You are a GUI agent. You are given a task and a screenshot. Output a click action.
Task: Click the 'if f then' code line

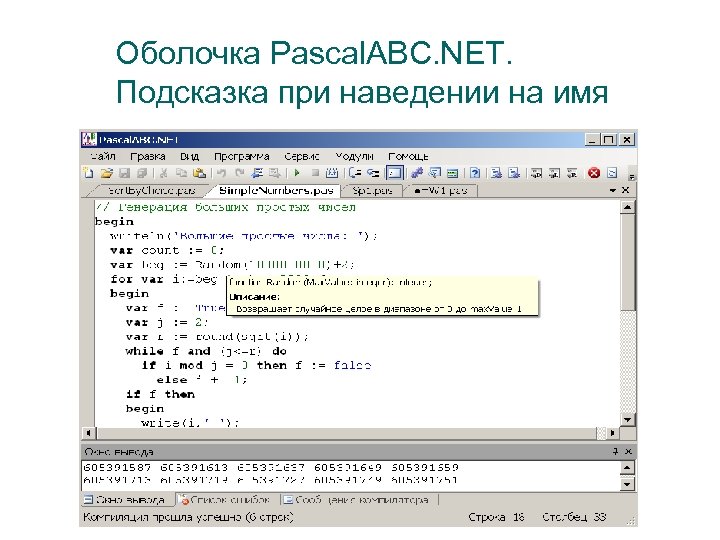click(160, 394)
